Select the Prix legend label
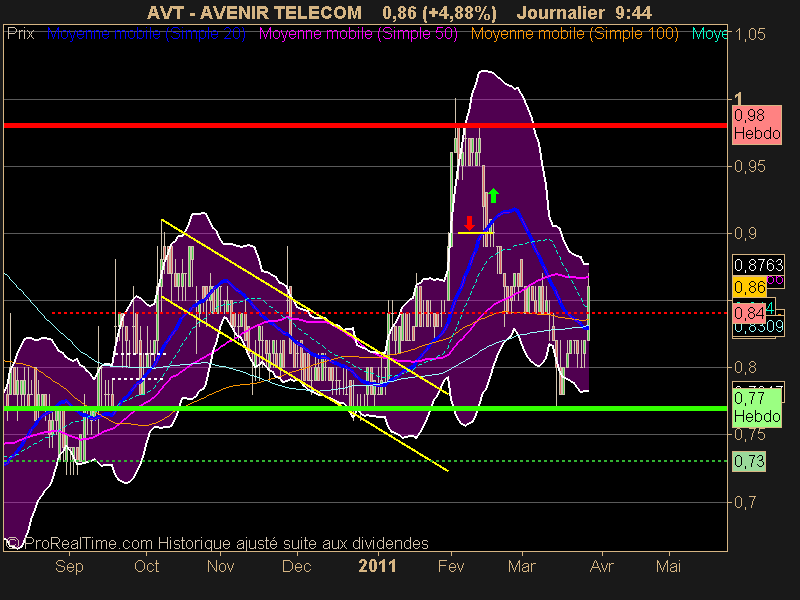 [x=20, y=34]
